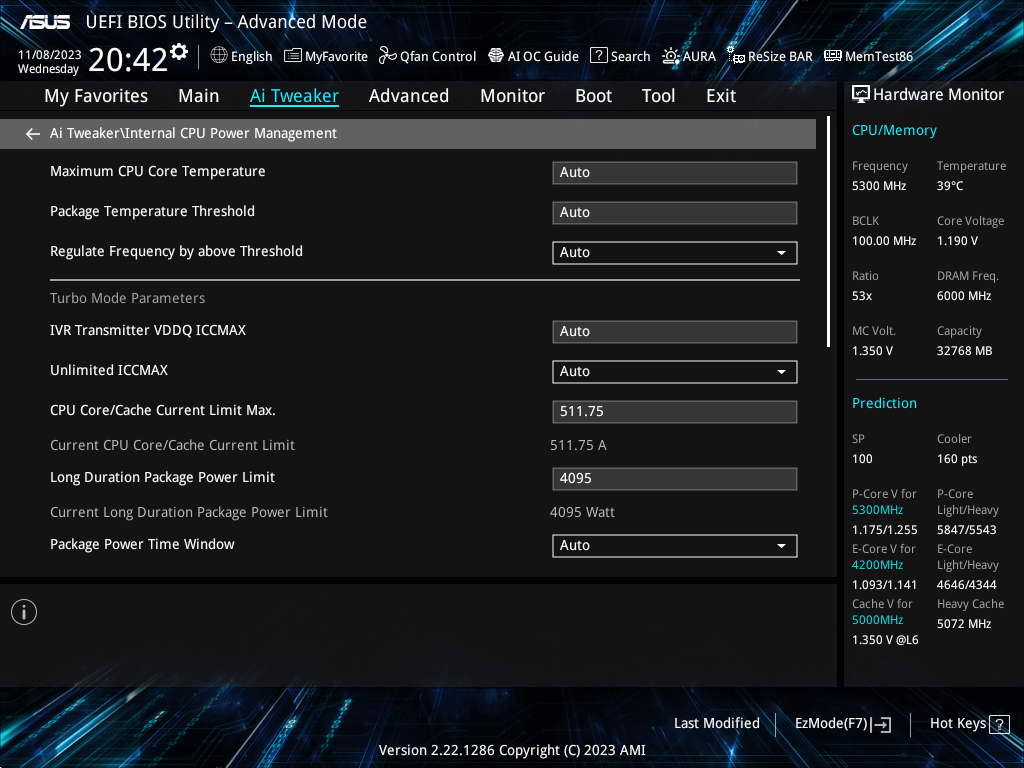Toggle ReSize BAR icon
This screenshot has height=768, width=1024.
click(735, 56)
